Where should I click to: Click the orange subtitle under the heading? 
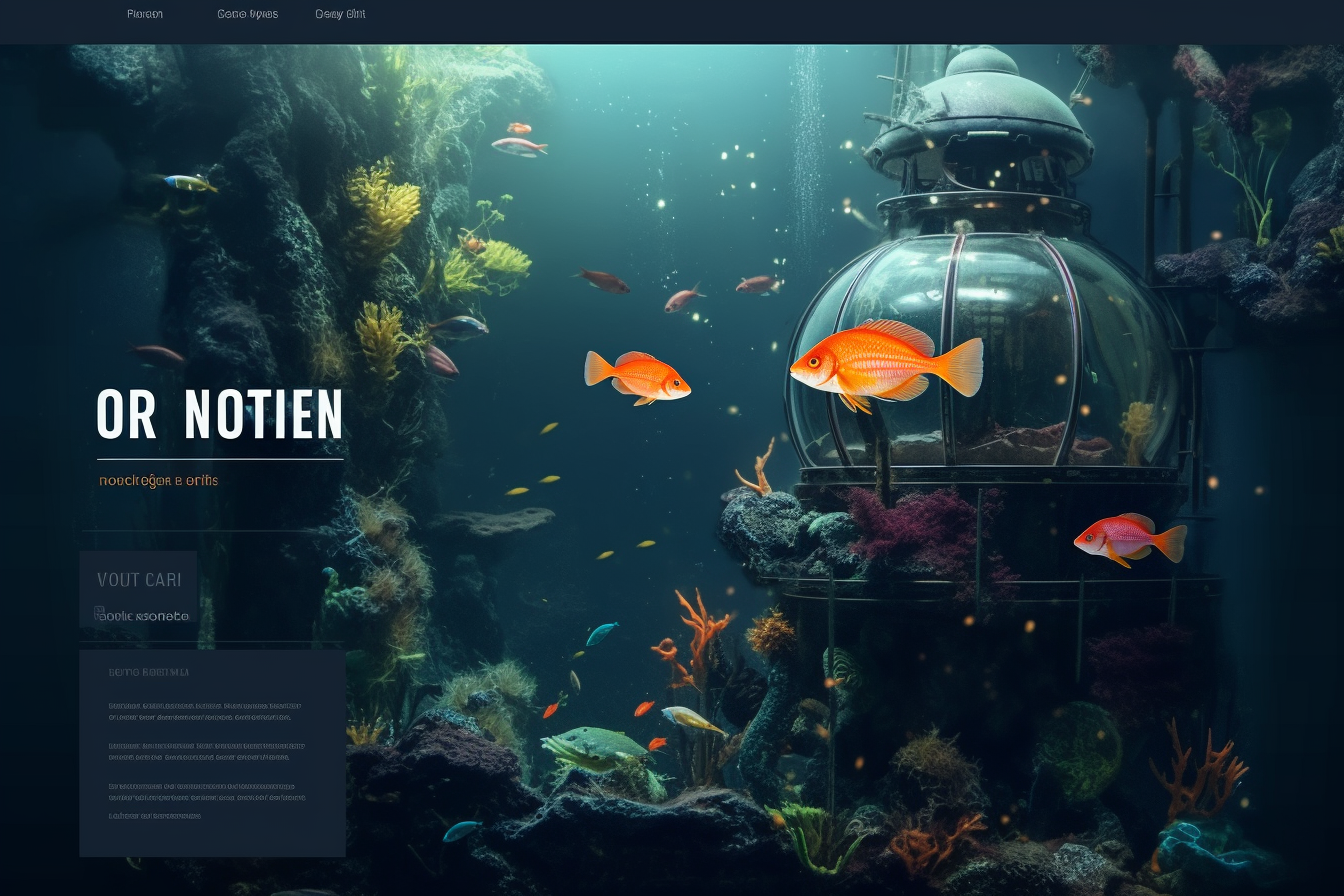point(158,480)
